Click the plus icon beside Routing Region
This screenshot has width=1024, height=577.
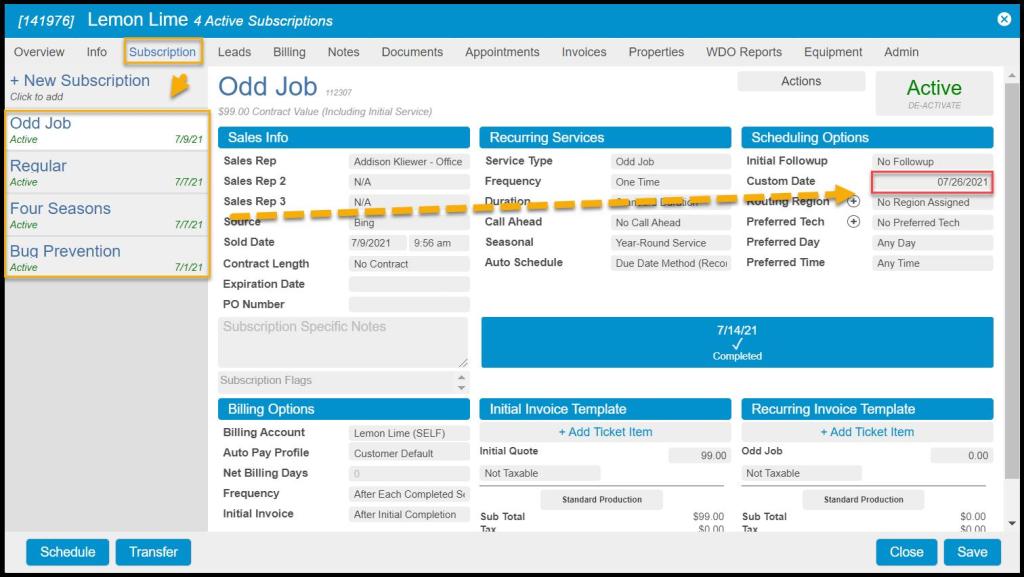click(x=853, y=202)
